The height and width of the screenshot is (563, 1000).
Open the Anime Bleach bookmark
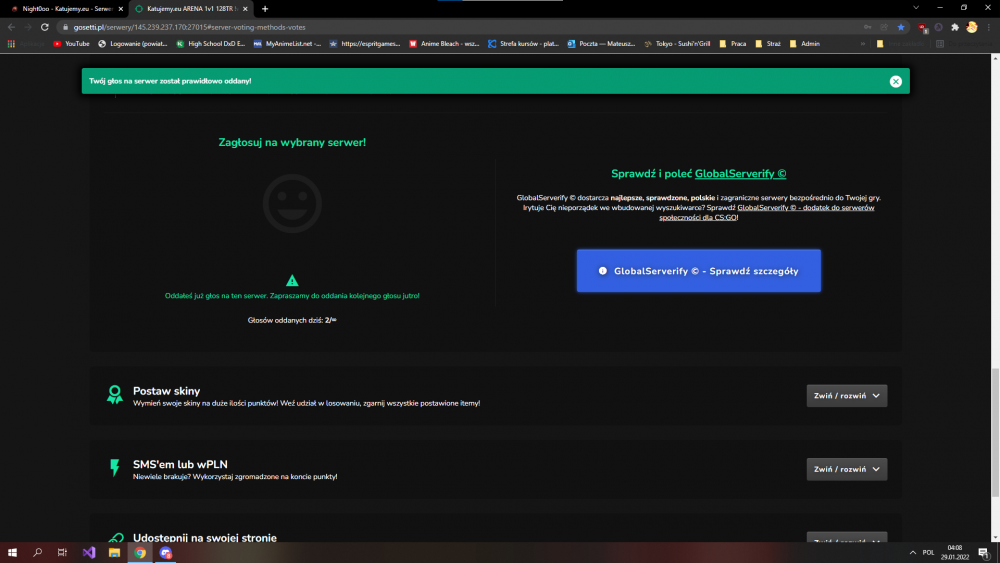click(x=444, y=44)
